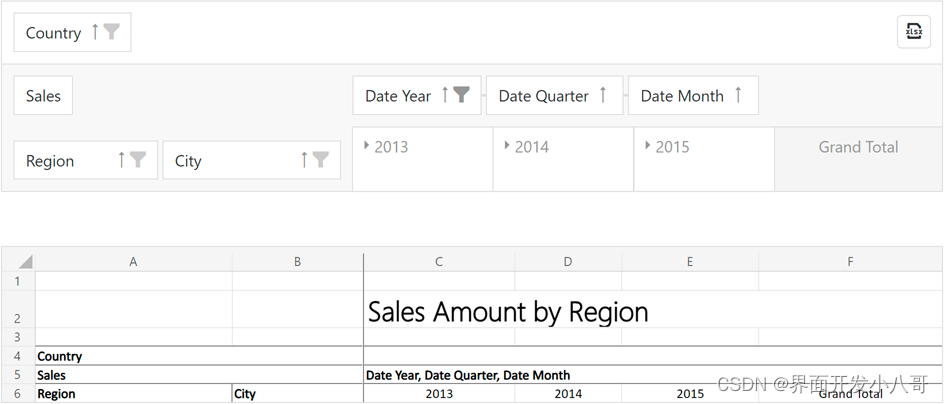Open the Country field filter icon
The height and width of the screenshot is (404, 944).
[112, 32]
